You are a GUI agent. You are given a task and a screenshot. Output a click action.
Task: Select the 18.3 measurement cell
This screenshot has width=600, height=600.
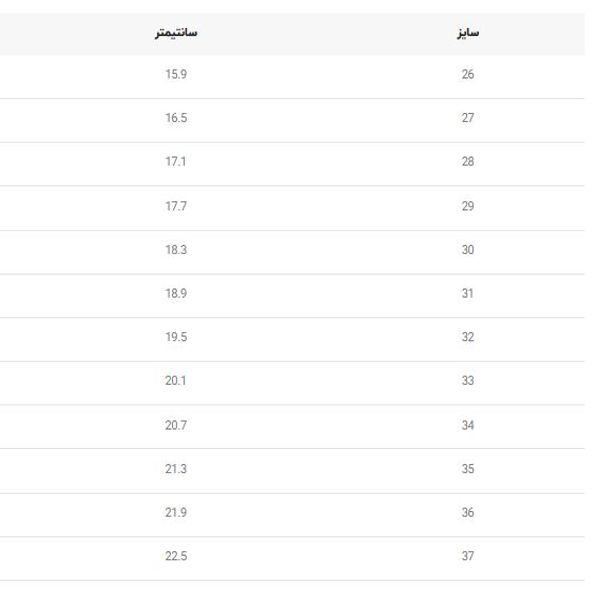point(176,250)
